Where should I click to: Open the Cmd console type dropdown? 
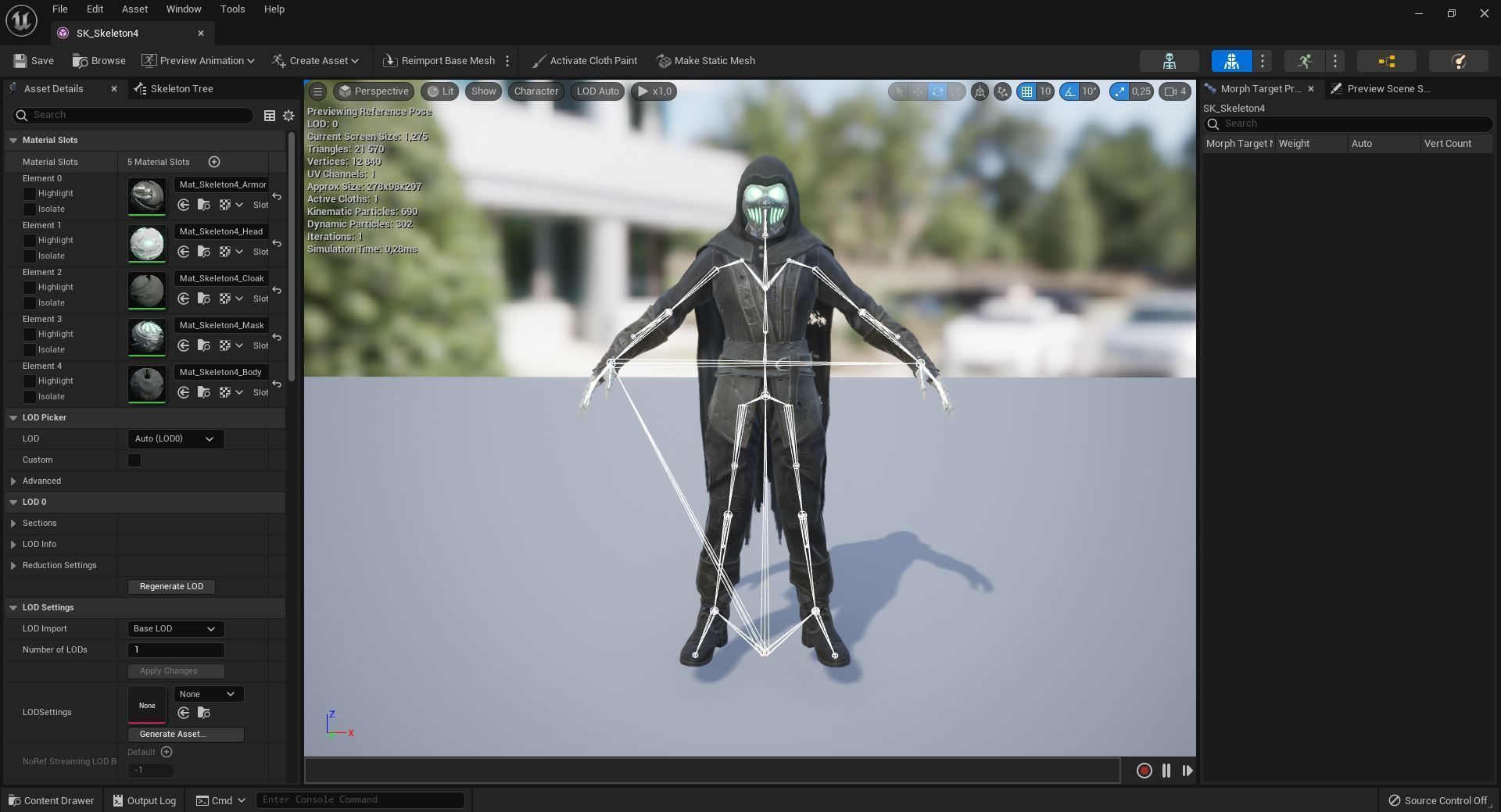pos(221,800)
